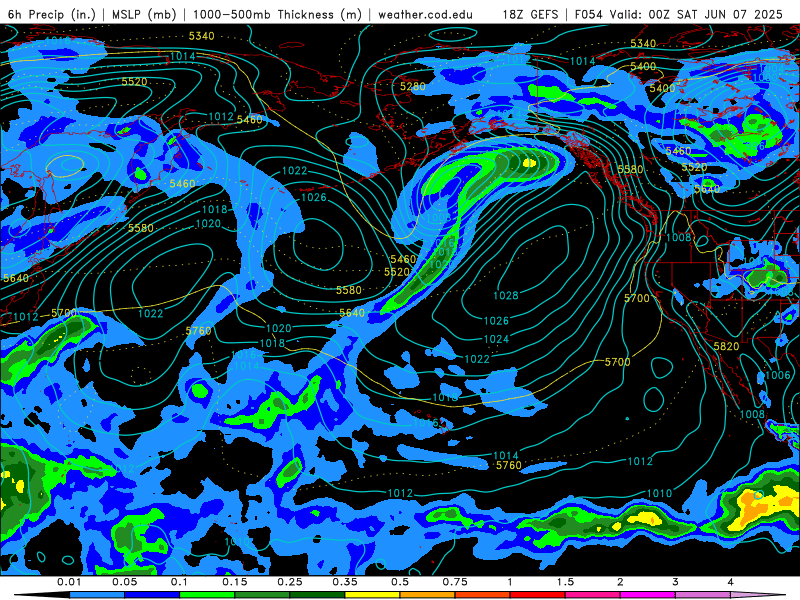Click the 5280 thickness label
Viewport: 800px width, 600px height.
click(x=413, y=87)
